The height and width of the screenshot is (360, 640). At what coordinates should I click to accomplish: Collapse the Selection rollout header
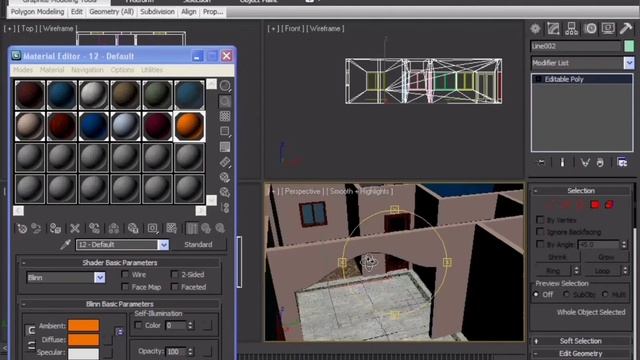(580, 191)
